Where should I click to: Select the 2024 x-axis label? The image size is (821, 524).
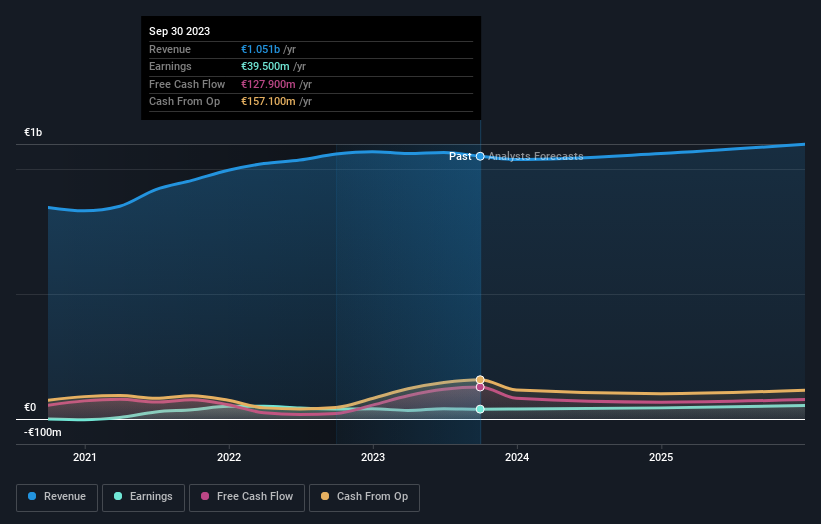pos(517,457)
